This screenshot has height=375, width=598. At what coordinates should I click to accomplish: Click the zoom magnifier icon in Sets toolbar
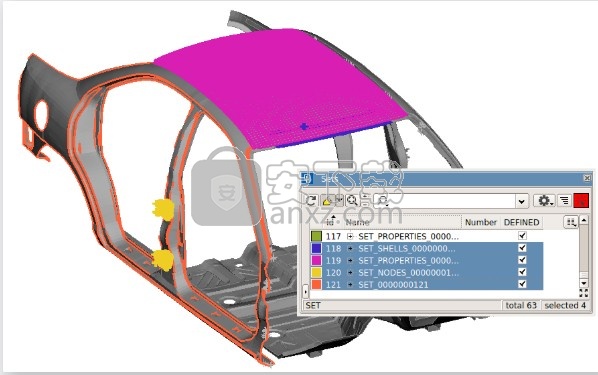pyautogui.click(x=352, y=201)
